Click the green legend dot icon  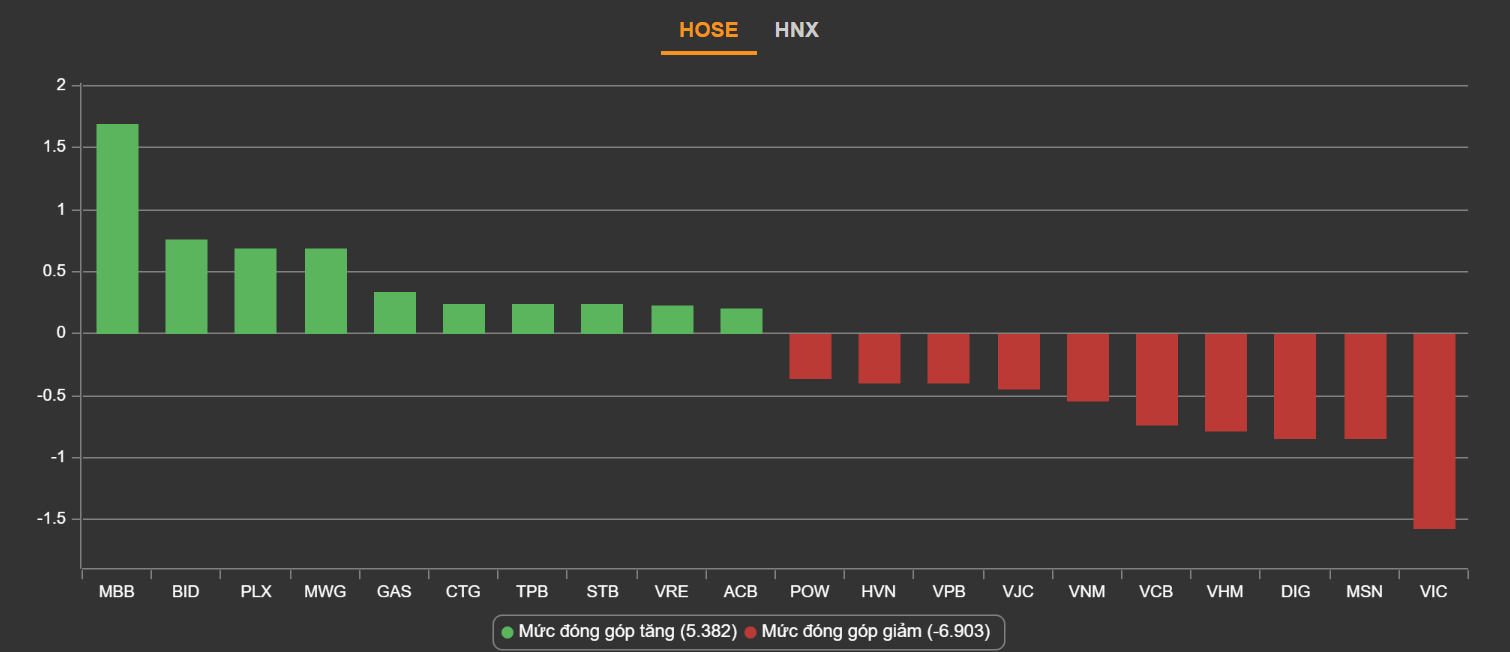(x=507, y=632)
